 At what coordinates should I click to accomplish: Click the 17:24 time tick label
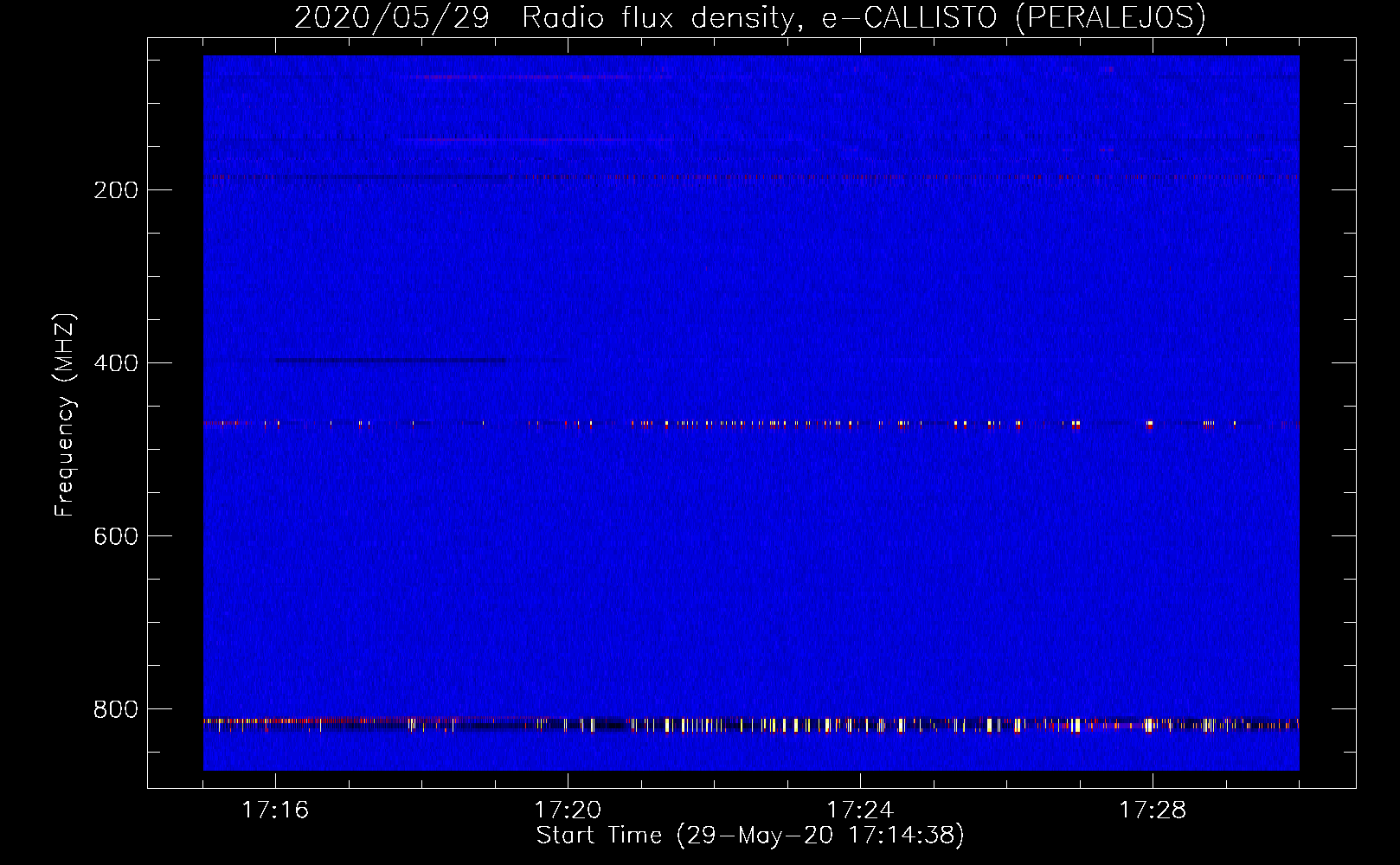click(x=860, y=810)
